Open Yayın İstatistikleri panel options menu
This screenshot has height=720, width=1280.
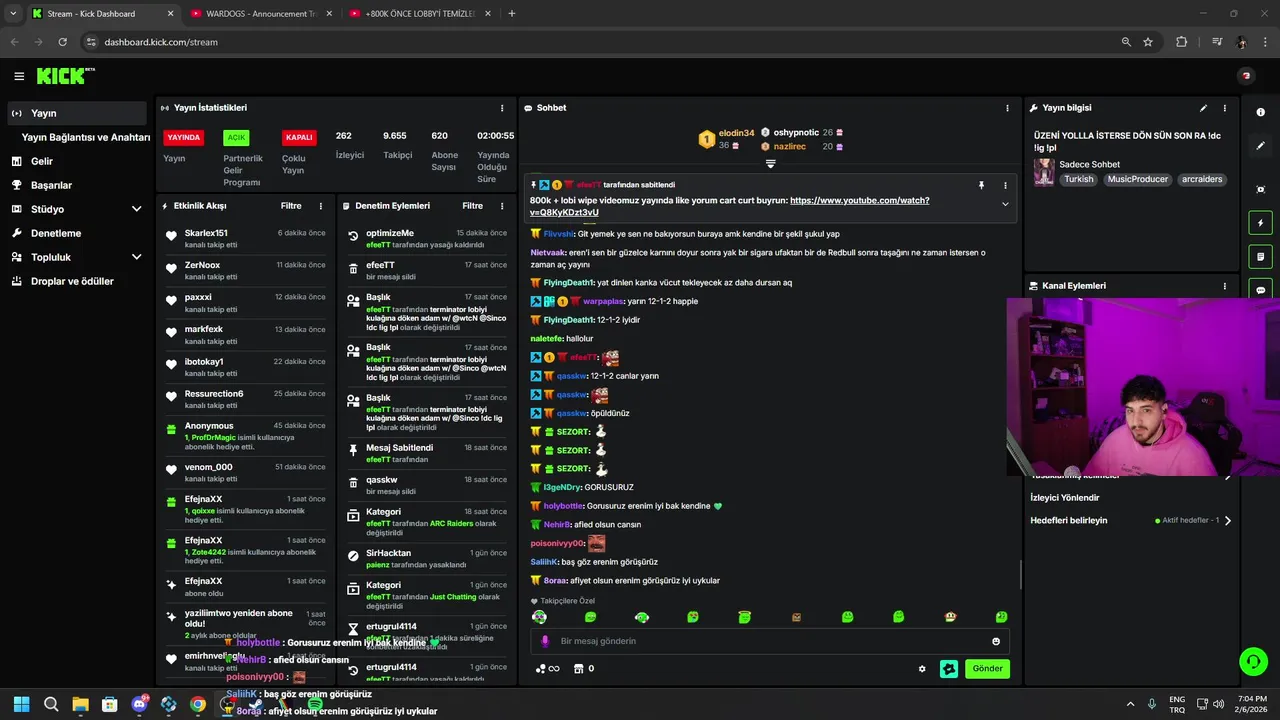click(x=502, y=108)
